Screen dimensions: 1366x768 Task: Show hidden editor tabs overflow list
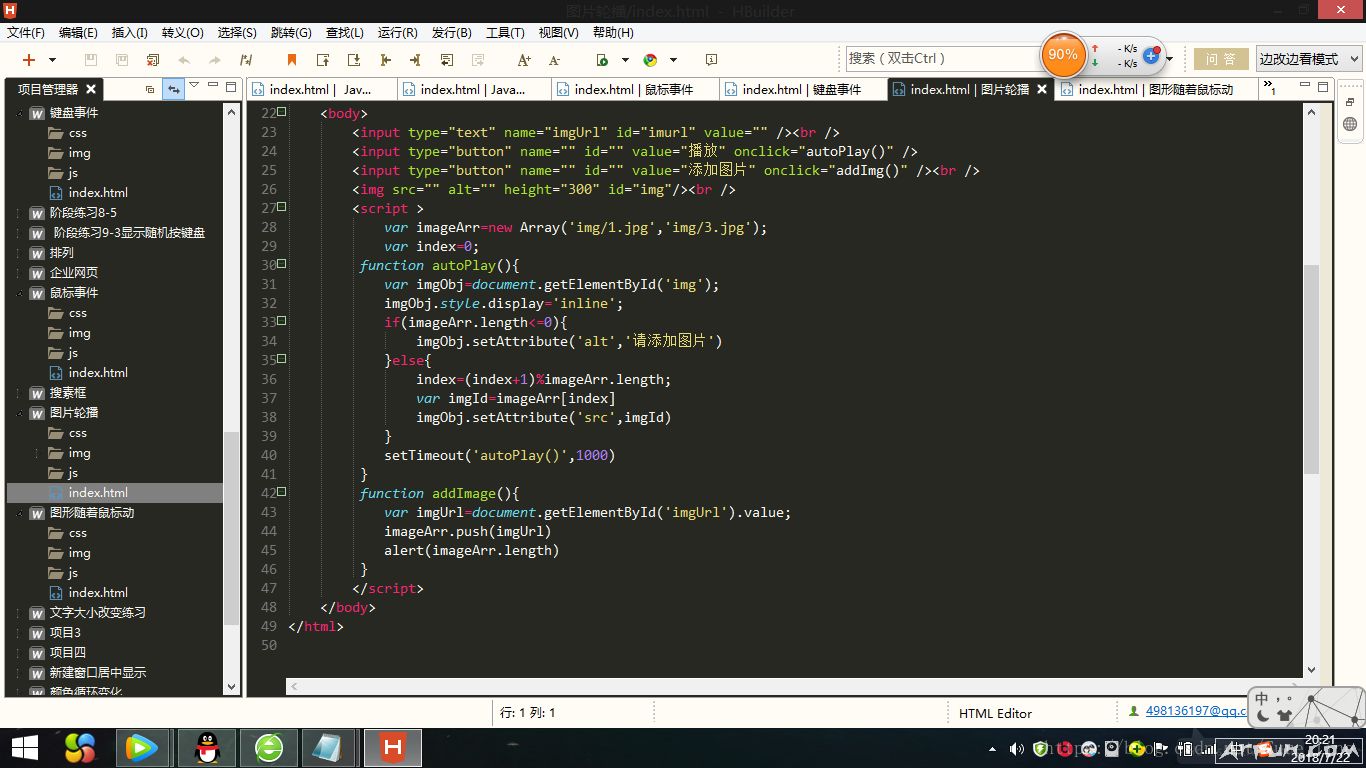(x=1270, y=89)
